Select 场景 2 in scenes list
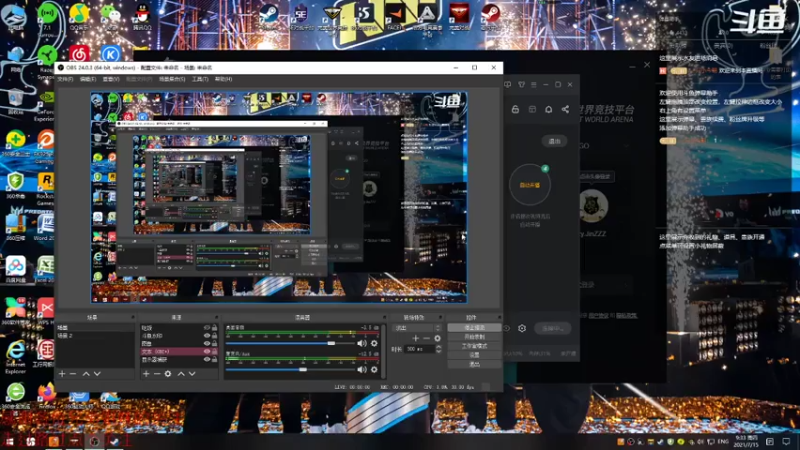This screenshot has width=800, height=450. [95, 336]
